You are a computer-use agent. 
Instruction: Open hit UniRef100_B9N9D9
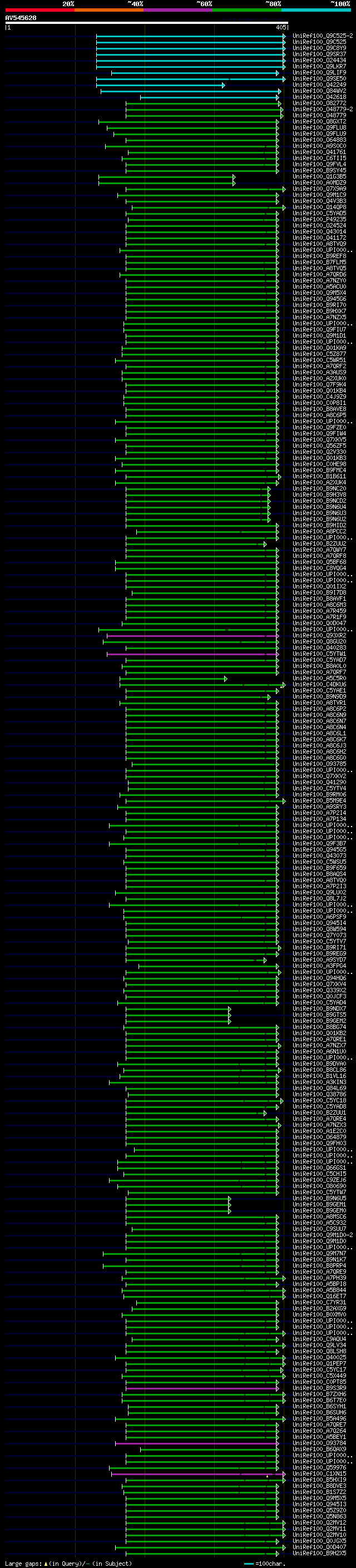coord(319,697)
